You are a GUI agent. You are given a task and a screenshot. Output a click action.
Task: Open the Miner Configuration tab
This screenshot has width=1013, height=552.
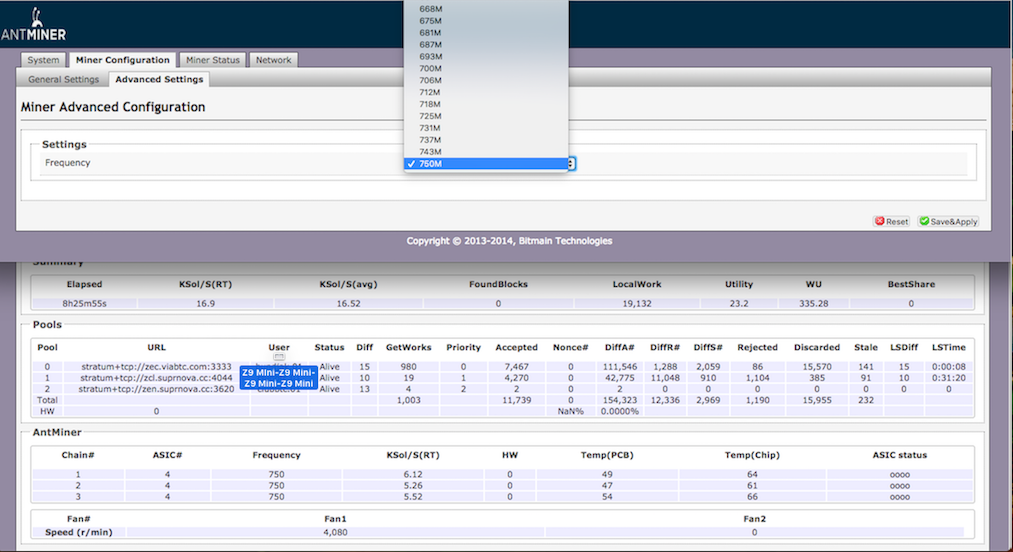123,60
